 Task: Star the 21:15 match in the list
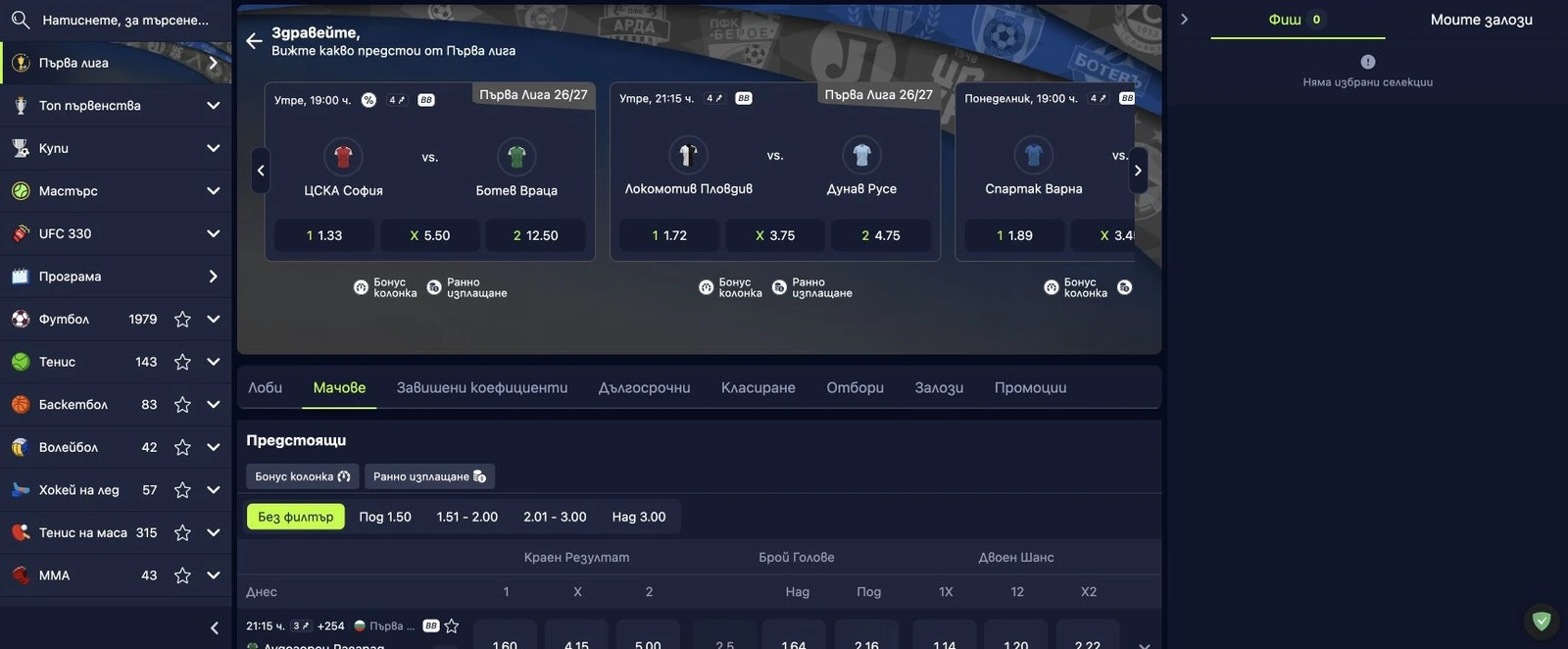pyautogui.click(x=452, y=625)
